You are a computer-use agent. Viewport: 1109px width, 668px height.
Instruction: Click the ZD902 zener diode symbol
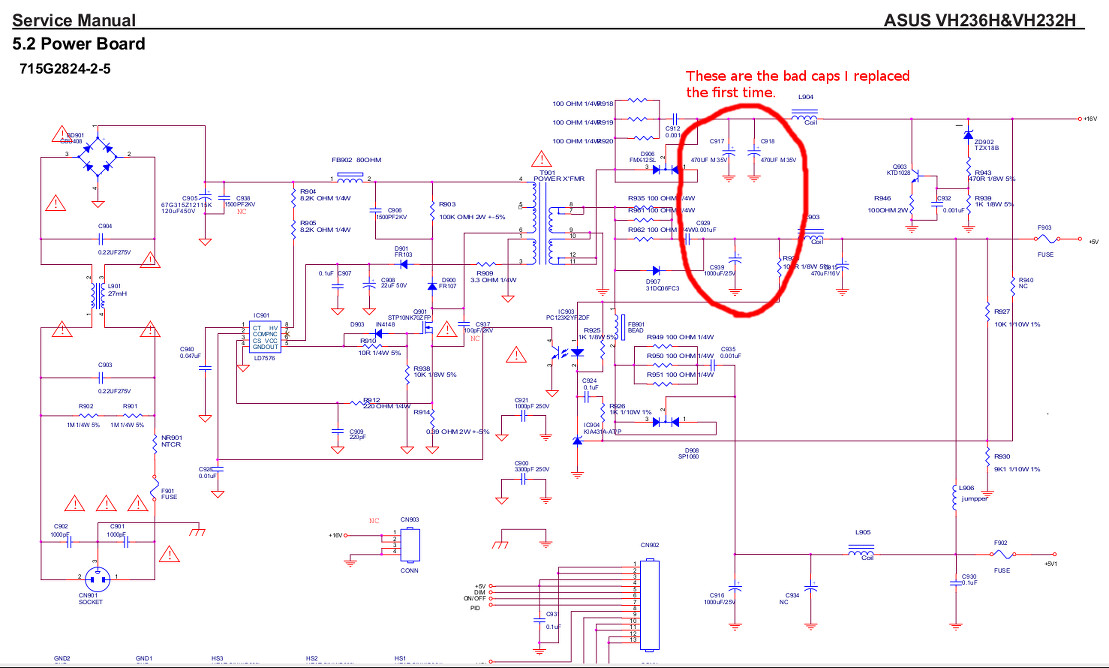point(968,134)
